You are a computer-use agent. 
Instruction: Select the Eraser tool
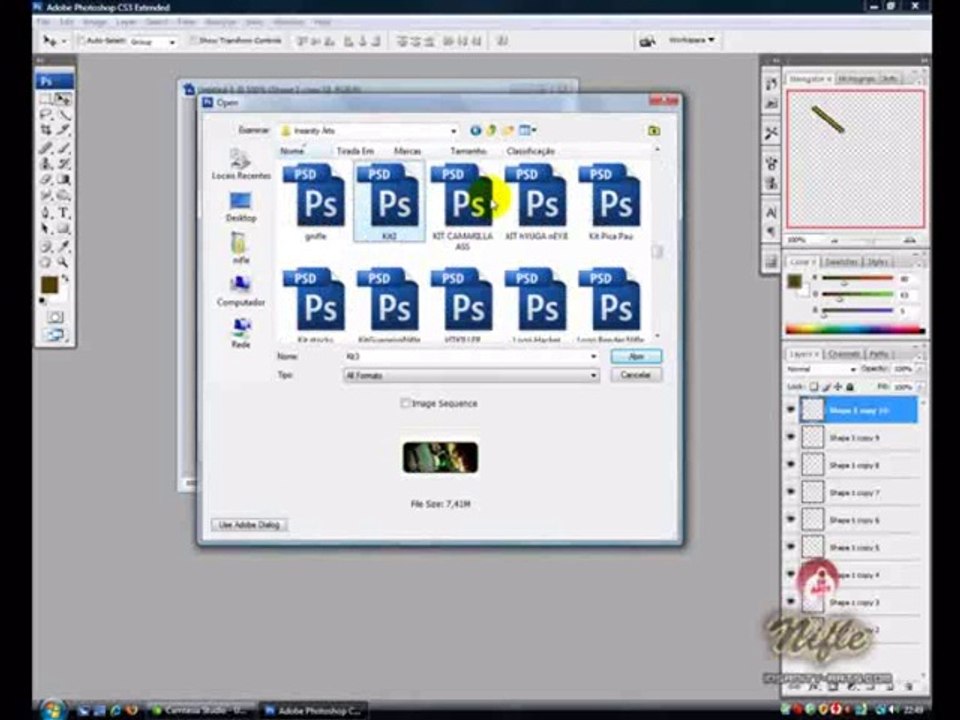(46, 179)
